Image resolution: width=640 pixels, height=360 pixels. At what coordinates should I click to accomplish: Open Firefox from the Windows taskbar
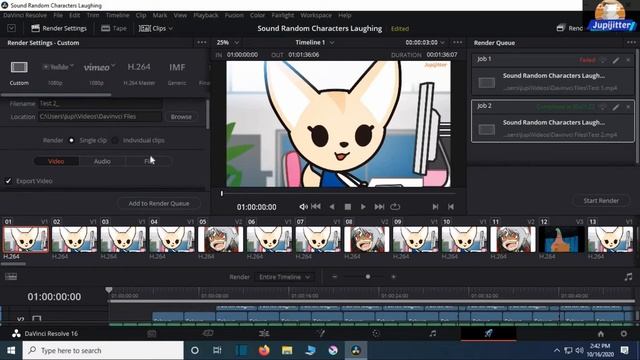pos(264,350)
